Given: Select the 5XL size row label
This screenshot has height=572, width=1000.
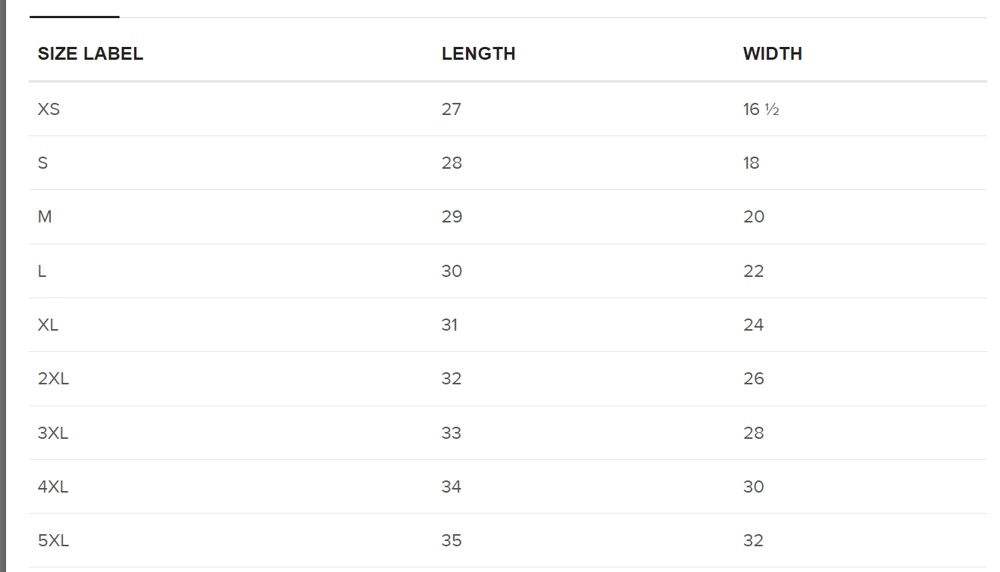Looking at the screenshot, I should tap(53, 540).
